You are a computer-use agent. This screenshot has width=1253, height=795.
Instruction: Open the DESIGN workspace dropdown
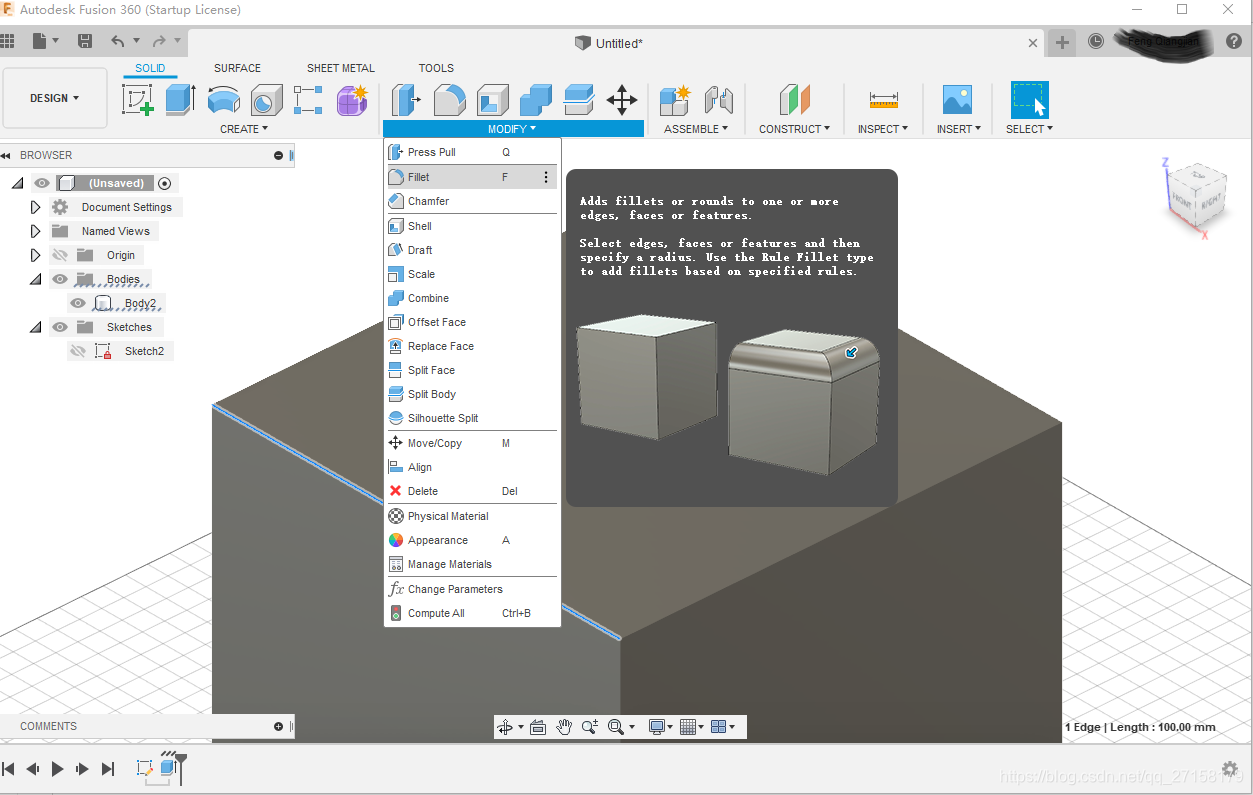pos(55,98)
